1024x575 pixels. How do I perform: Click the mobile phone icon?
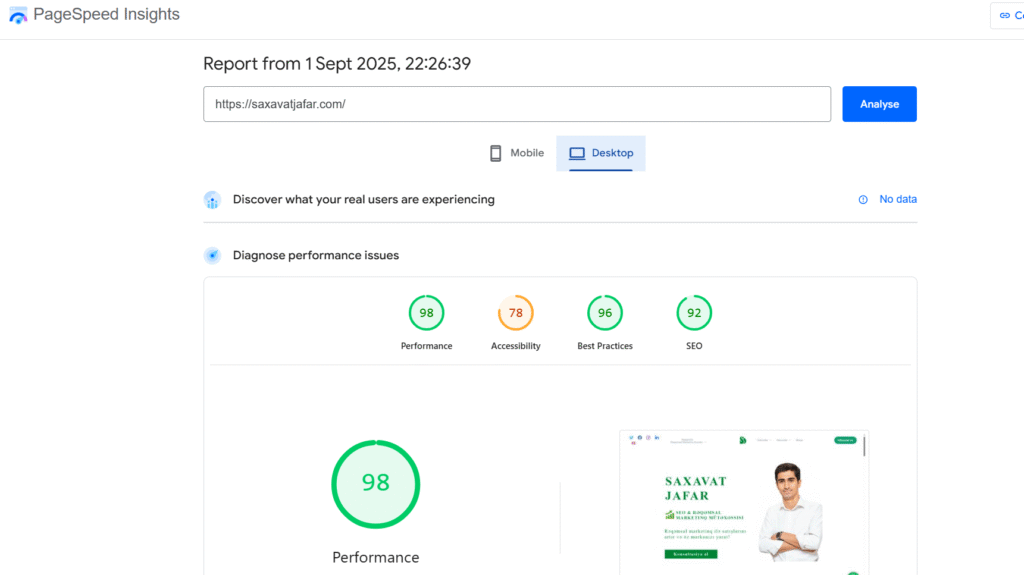pyautogui.click(x=495, y=153)
